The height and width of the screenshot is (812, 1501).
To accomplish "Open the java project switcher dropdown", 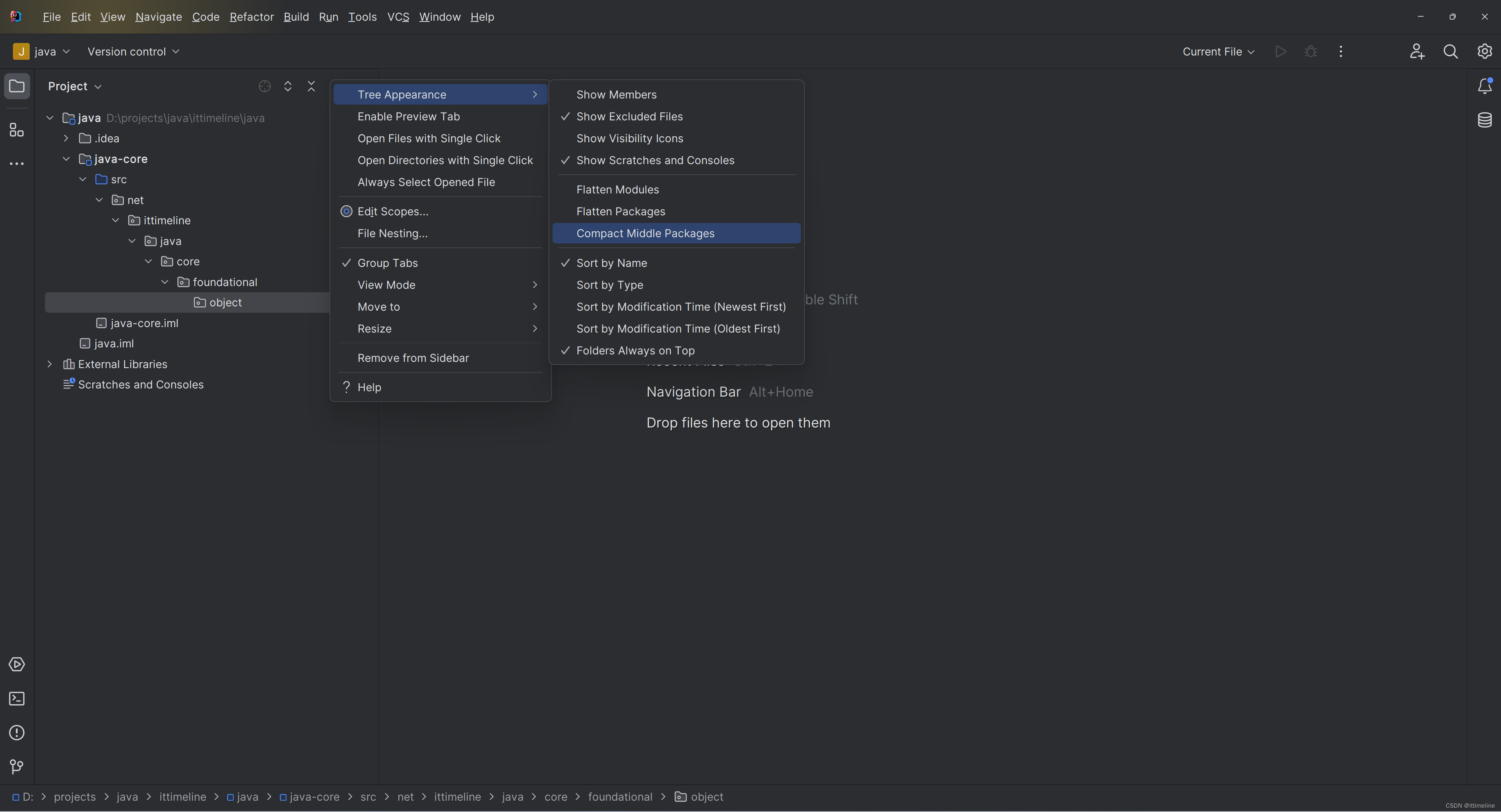I will [42, 52].
